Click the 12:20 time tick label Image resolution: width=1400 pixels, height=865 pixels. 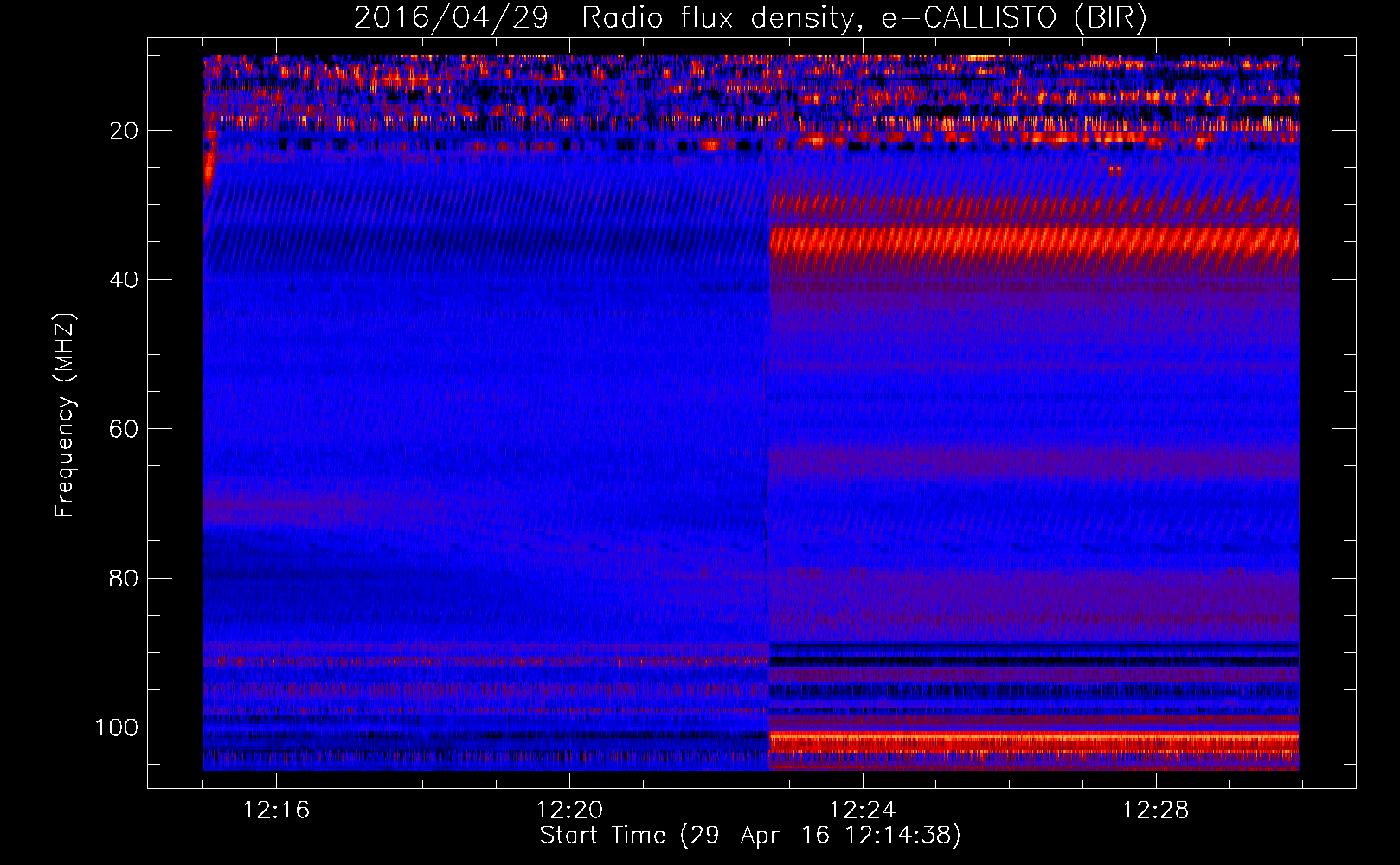pos(569,810)
